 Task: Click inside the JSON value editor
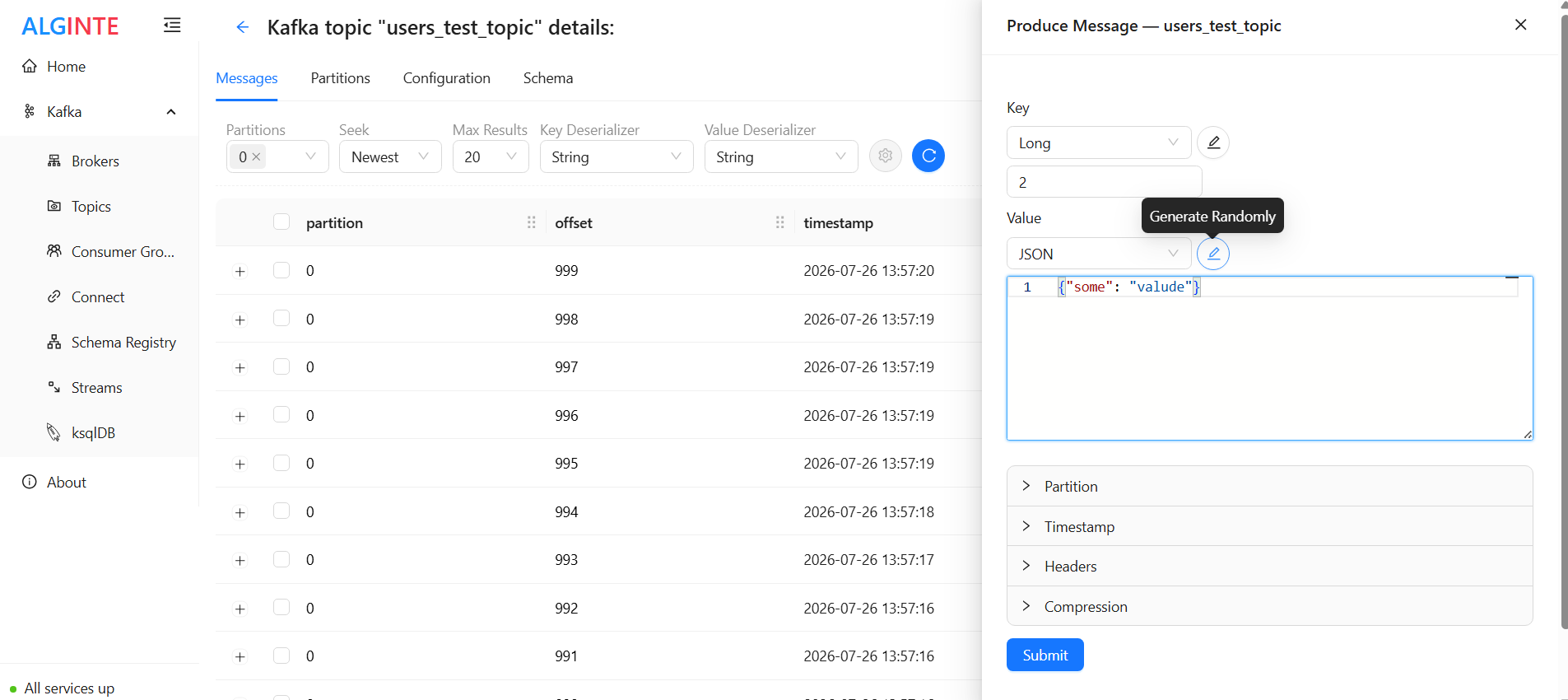pyautogui.click(x=1269, y=358)
